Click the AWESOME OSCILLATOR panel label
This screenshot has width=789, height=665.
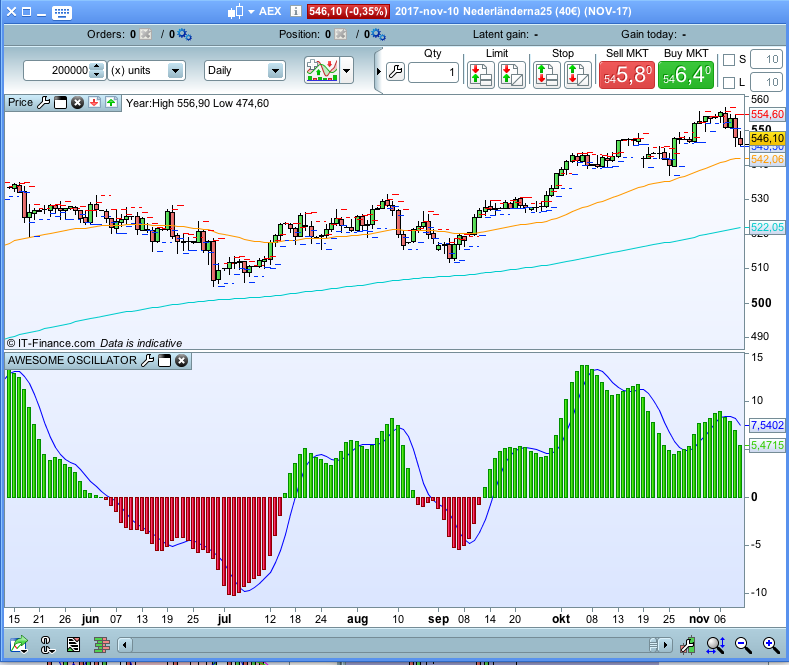click(x=72, y=360)
